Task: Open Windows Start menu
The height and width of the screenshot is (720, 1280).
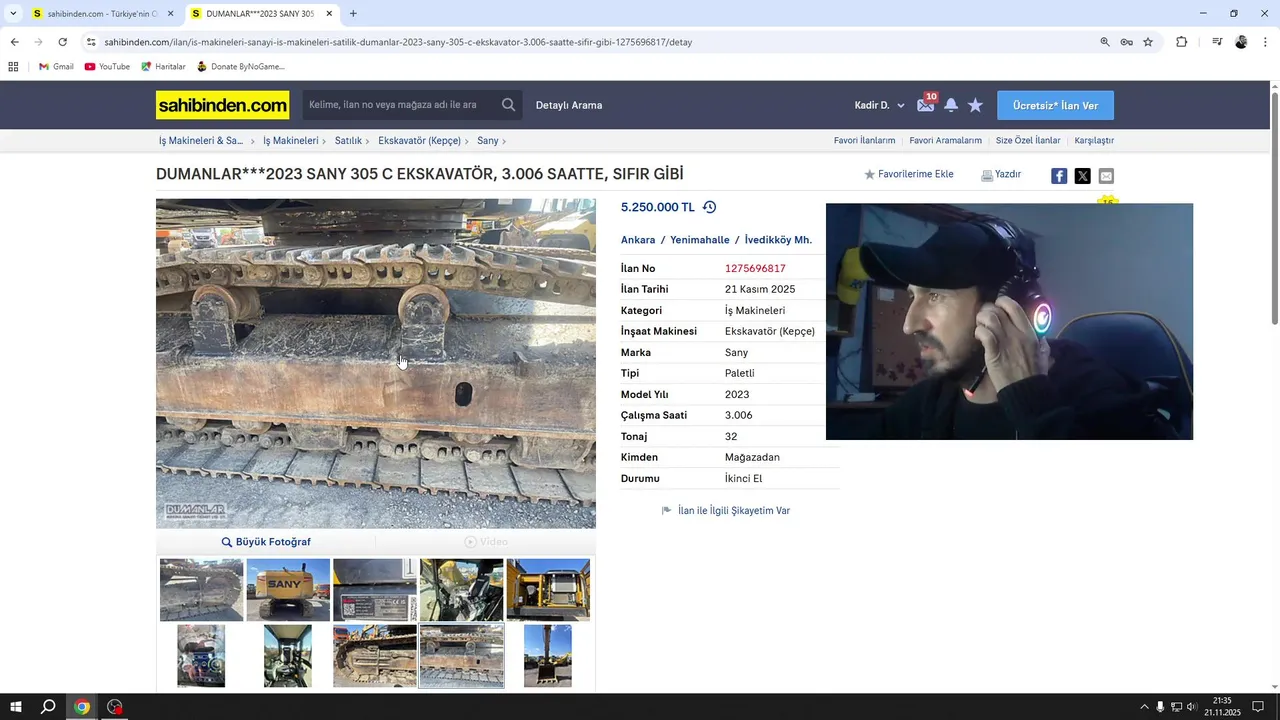Action: [16, 707]
